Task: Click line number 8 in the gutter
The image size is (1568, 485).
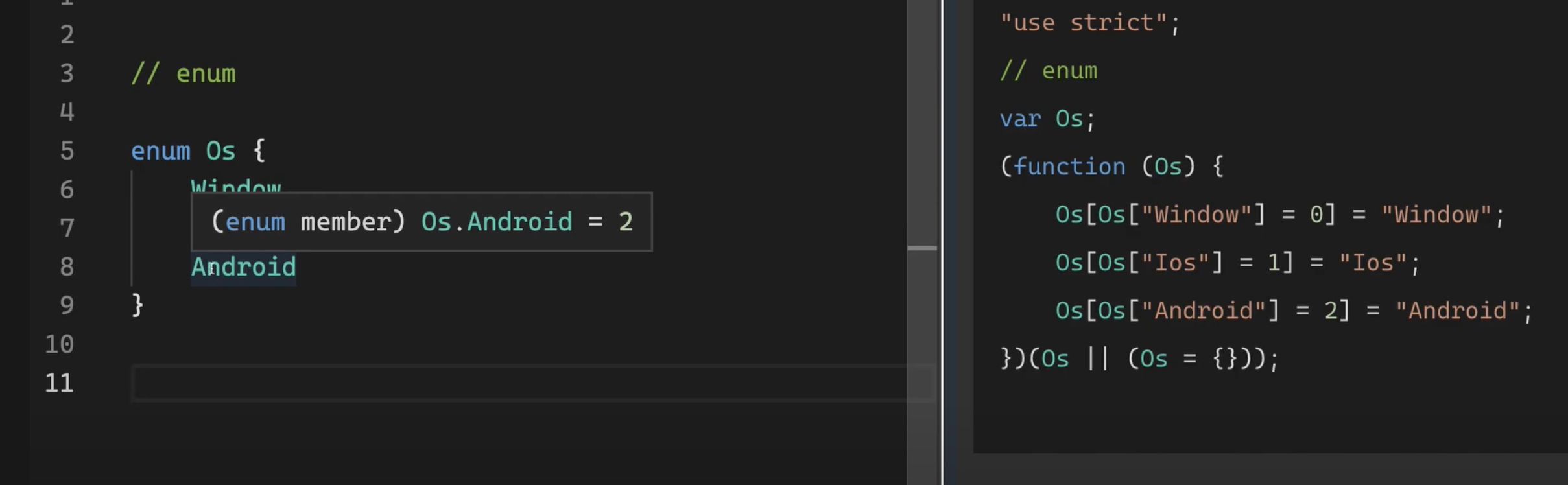Action: pos(67,267)
